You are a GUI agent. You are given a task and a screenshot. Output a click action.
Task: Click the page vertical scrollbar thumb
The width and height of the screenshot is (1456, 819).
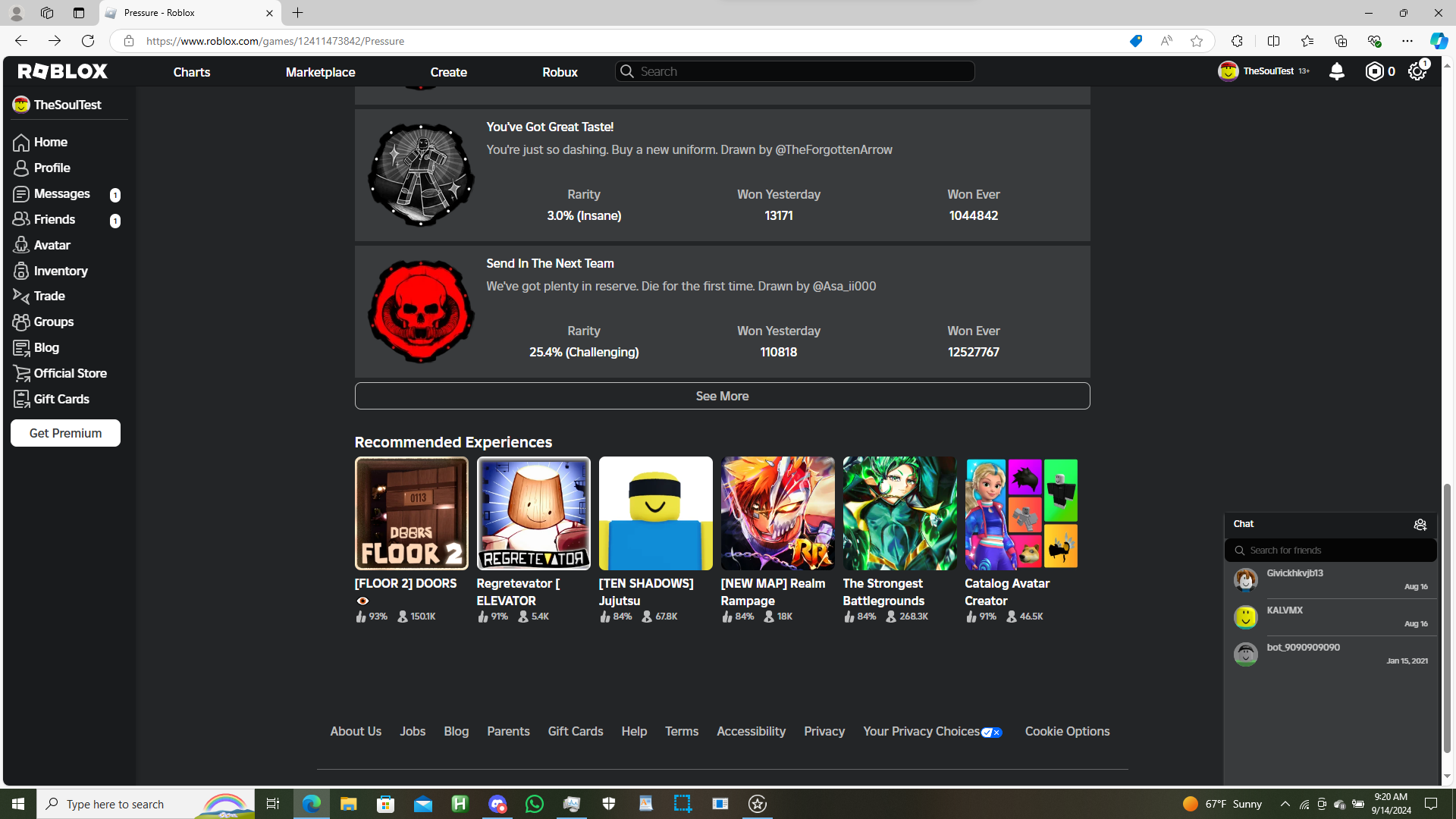[1447, 618]
